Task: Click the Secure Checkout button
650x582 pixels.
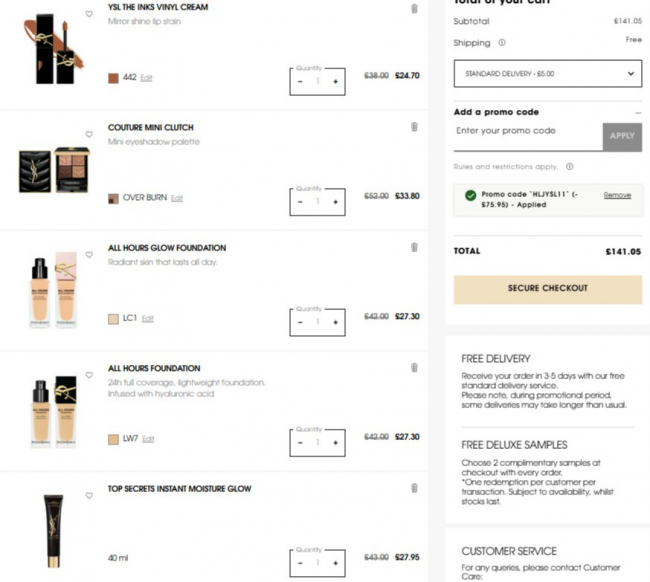Action: coord(548,289)
